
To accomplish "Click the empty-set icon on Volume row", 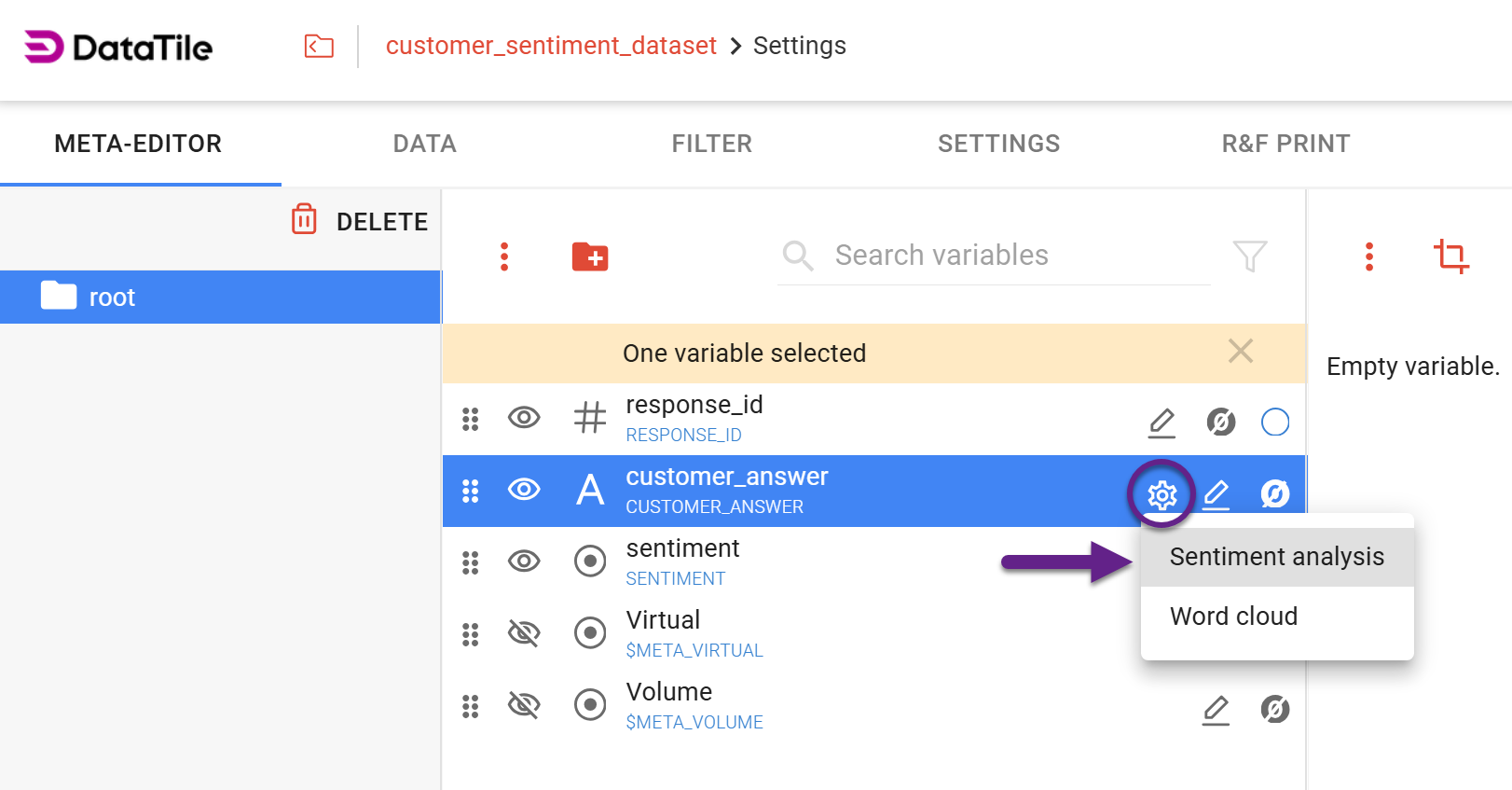I will point(1274,710).
